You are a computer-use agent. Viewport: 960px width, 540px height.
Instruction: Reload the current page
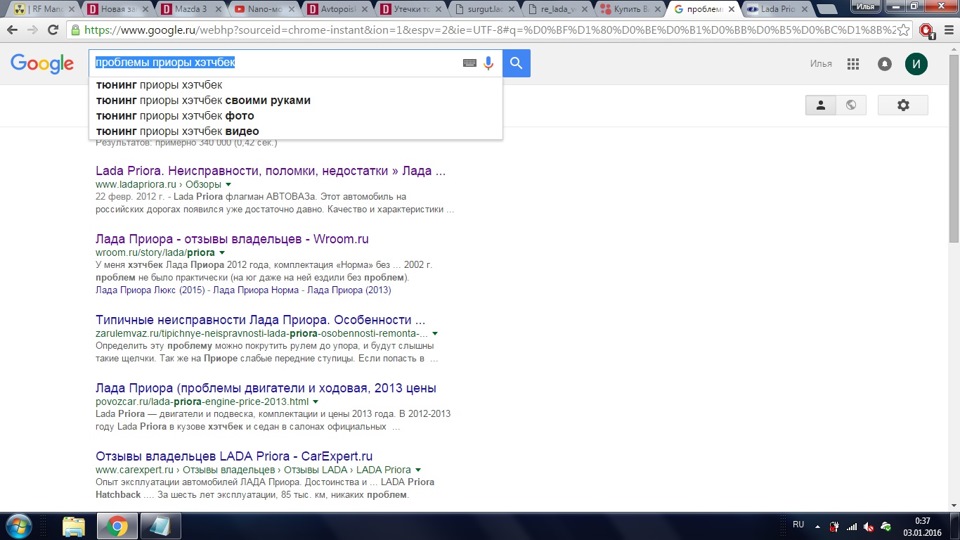pos(53,29)
